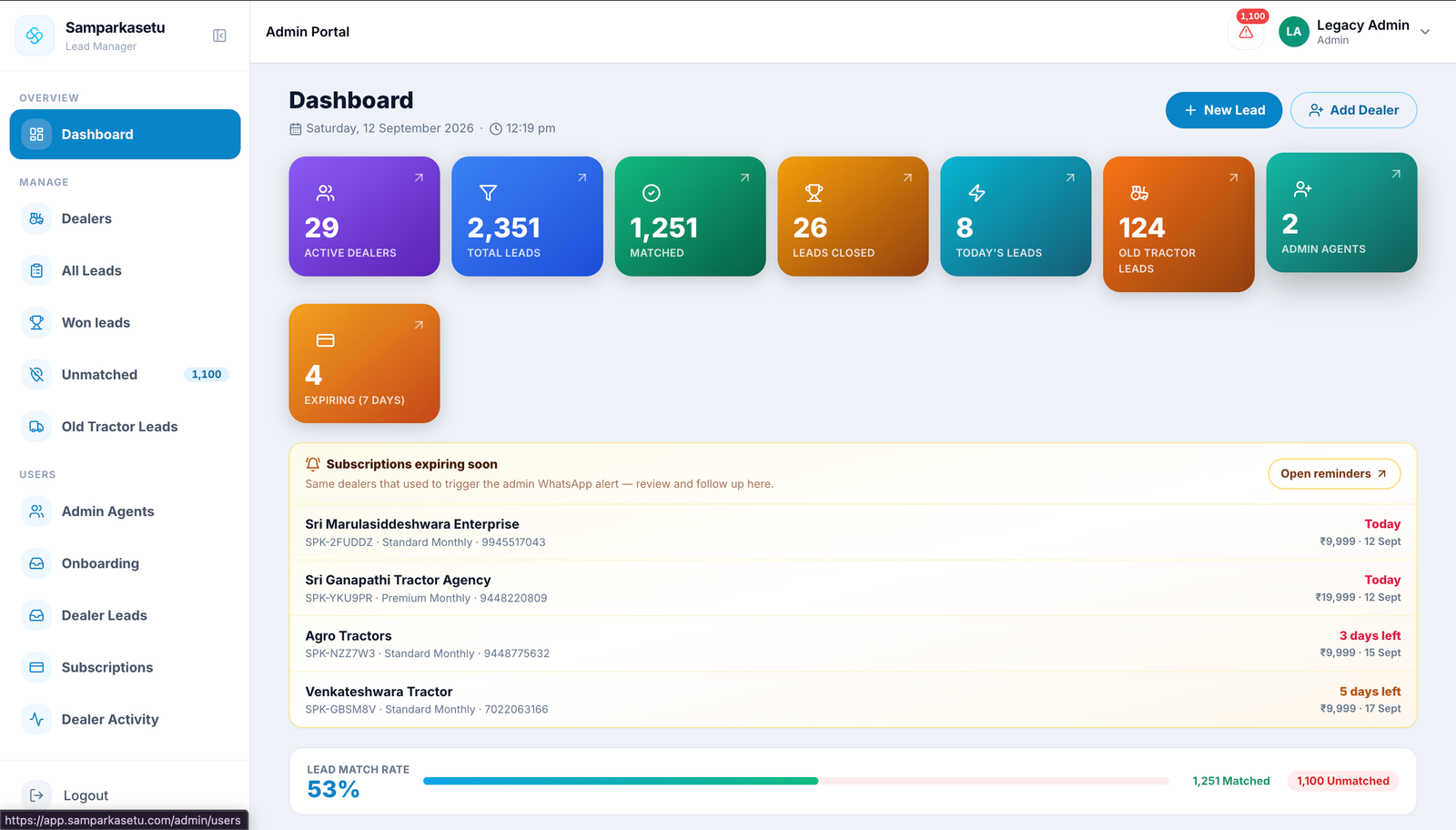Go to Onboarding
Viewport: 1456px width, 830px height.
125,563
